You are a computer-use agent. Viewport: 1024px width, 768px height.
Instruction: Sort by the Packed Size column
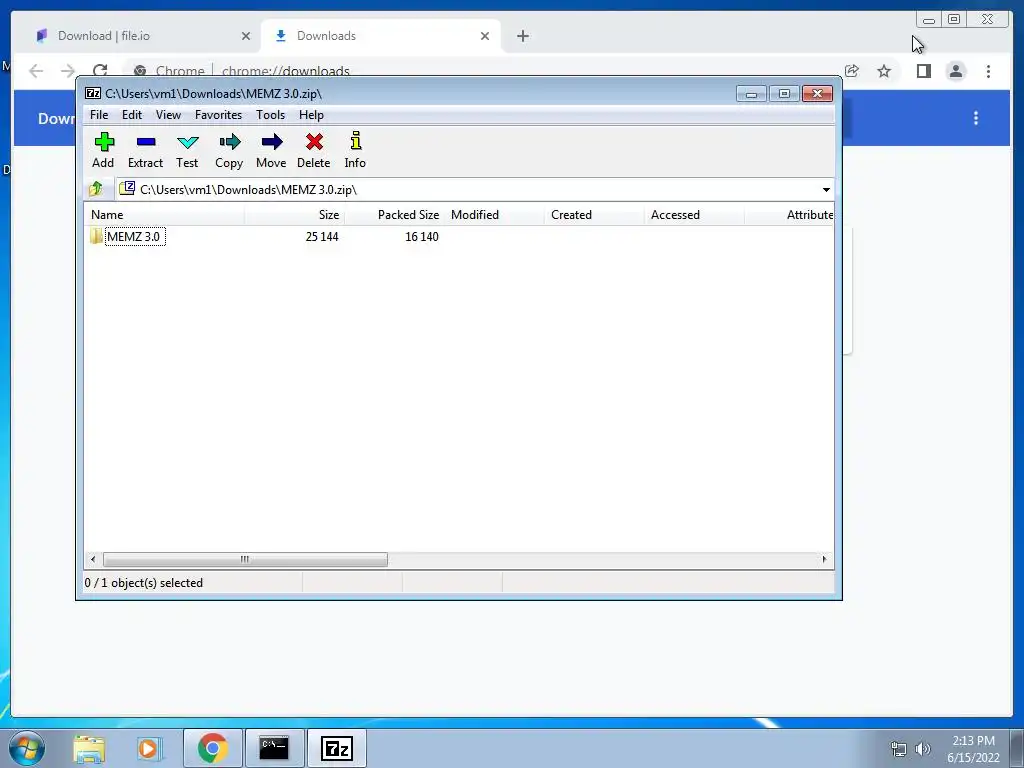(x=394, y=215)
